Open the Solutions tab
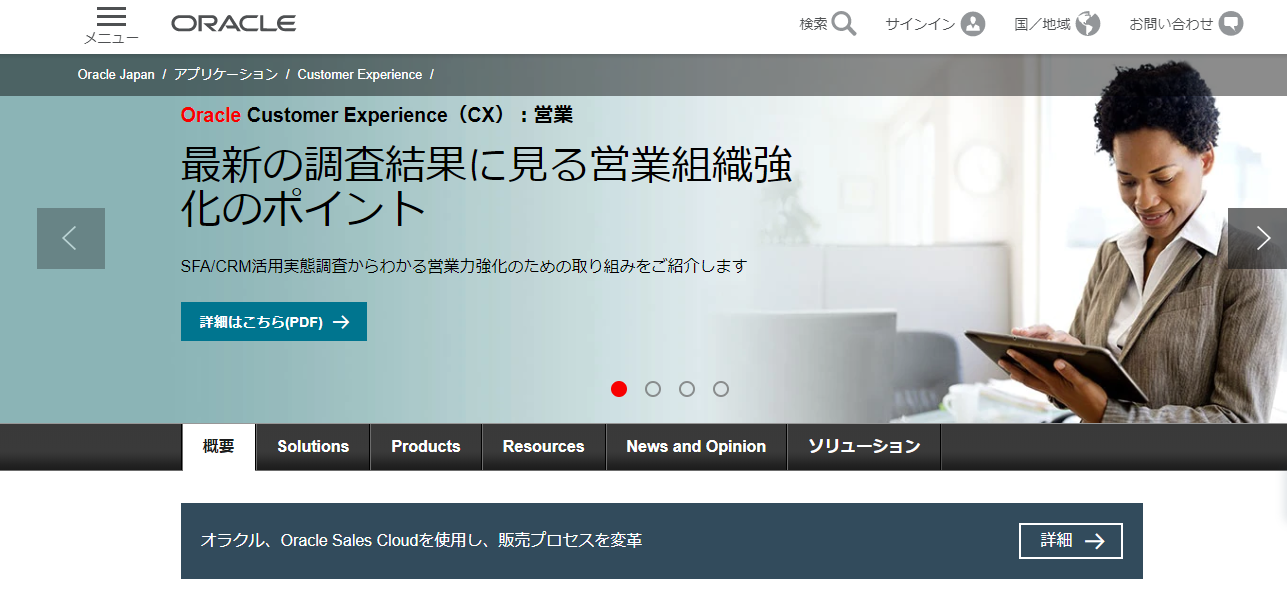The width and height of the screenshot is (1287, 589). [x=313, y=447]
